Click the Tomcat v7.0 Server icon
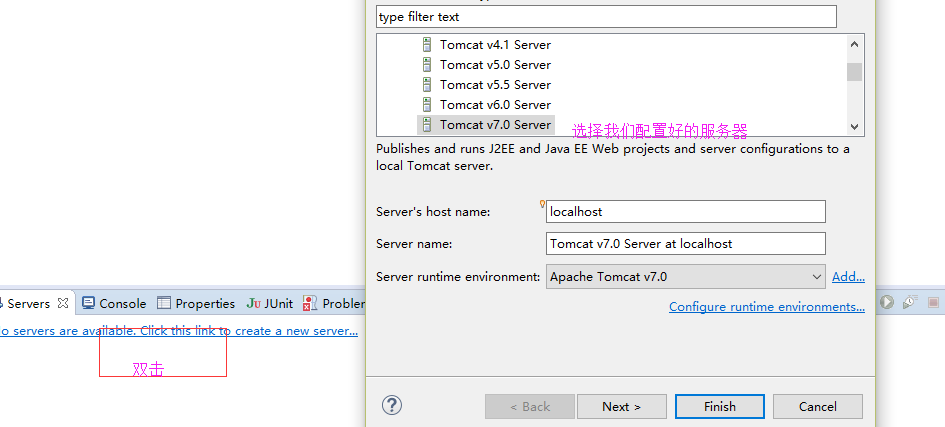 (x=427, y=125)
